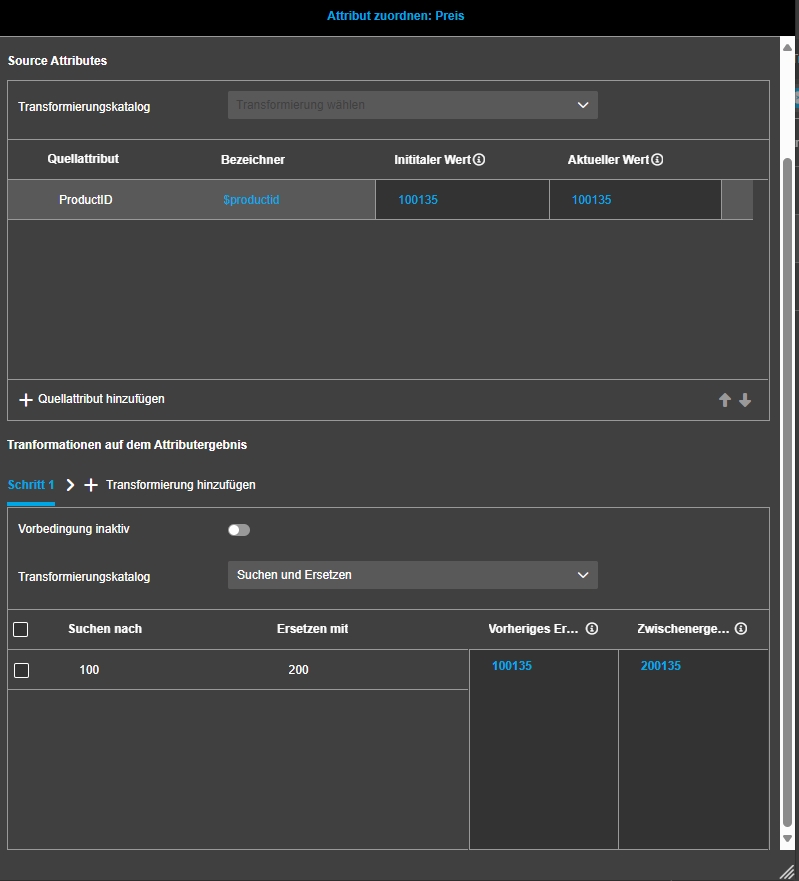Click the info icon next to Initialer Wert

point(479,160)
